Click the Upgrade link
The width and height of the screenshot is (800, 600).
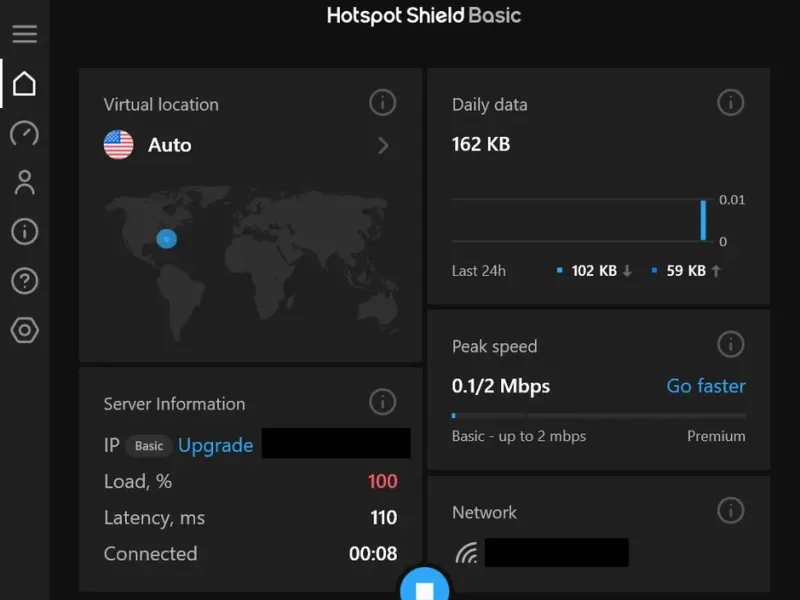tap(215, 445)
